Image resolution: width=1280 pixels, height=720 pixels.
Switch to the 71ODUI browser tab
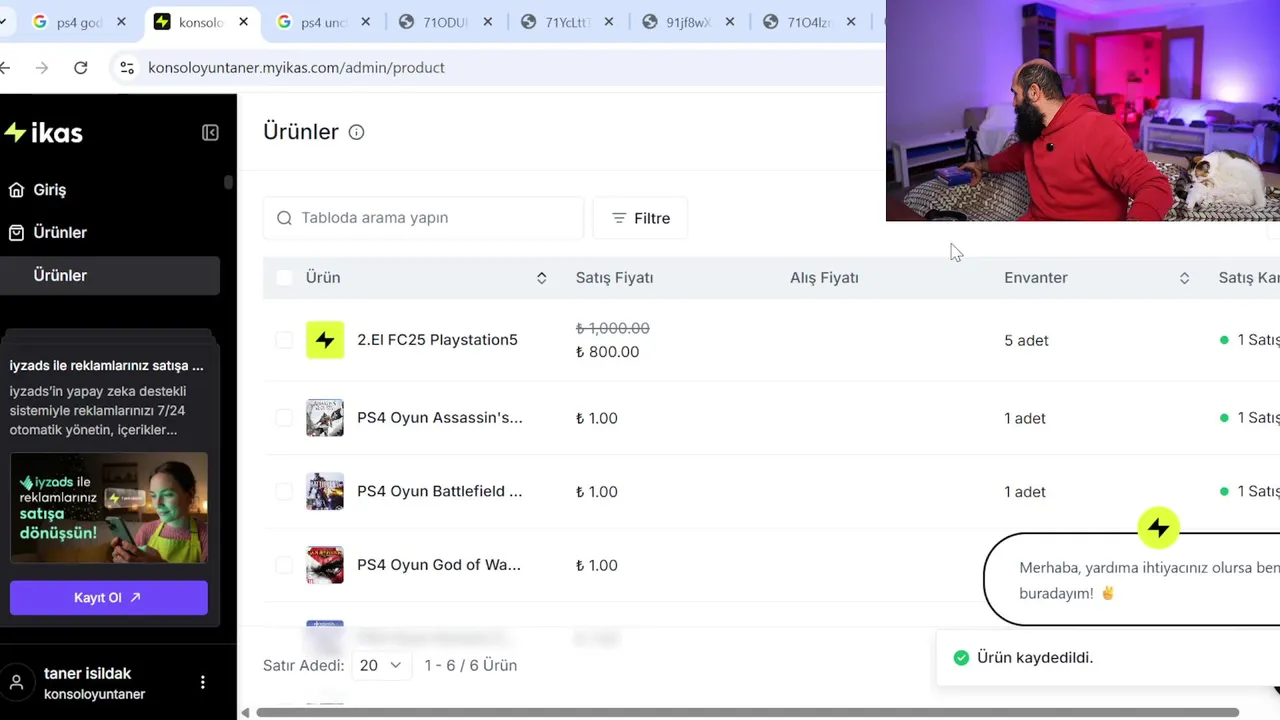pyautogui.click(x=444, y=22)
